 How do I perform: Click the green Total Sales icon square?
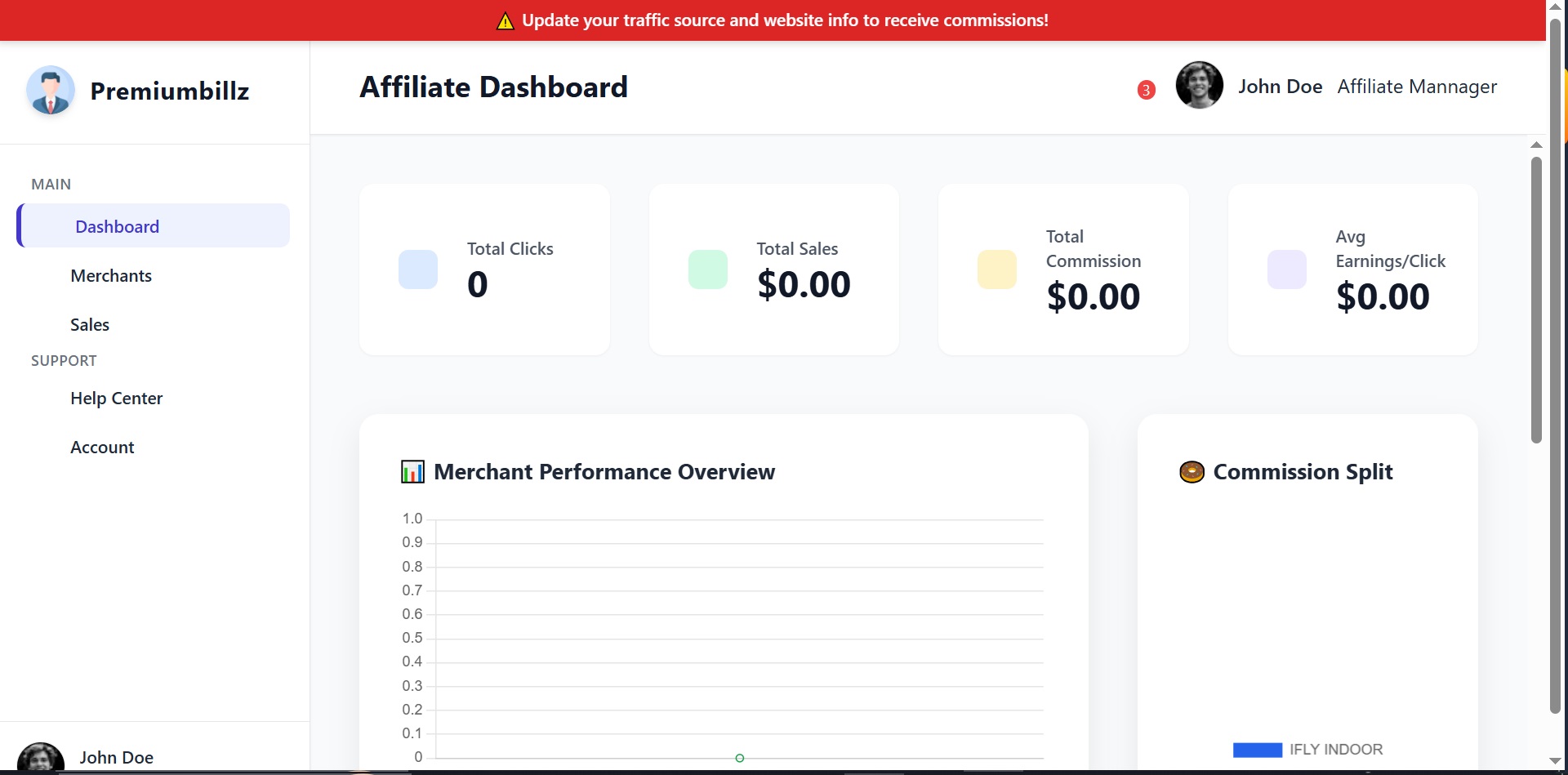[x=708, y=269]
